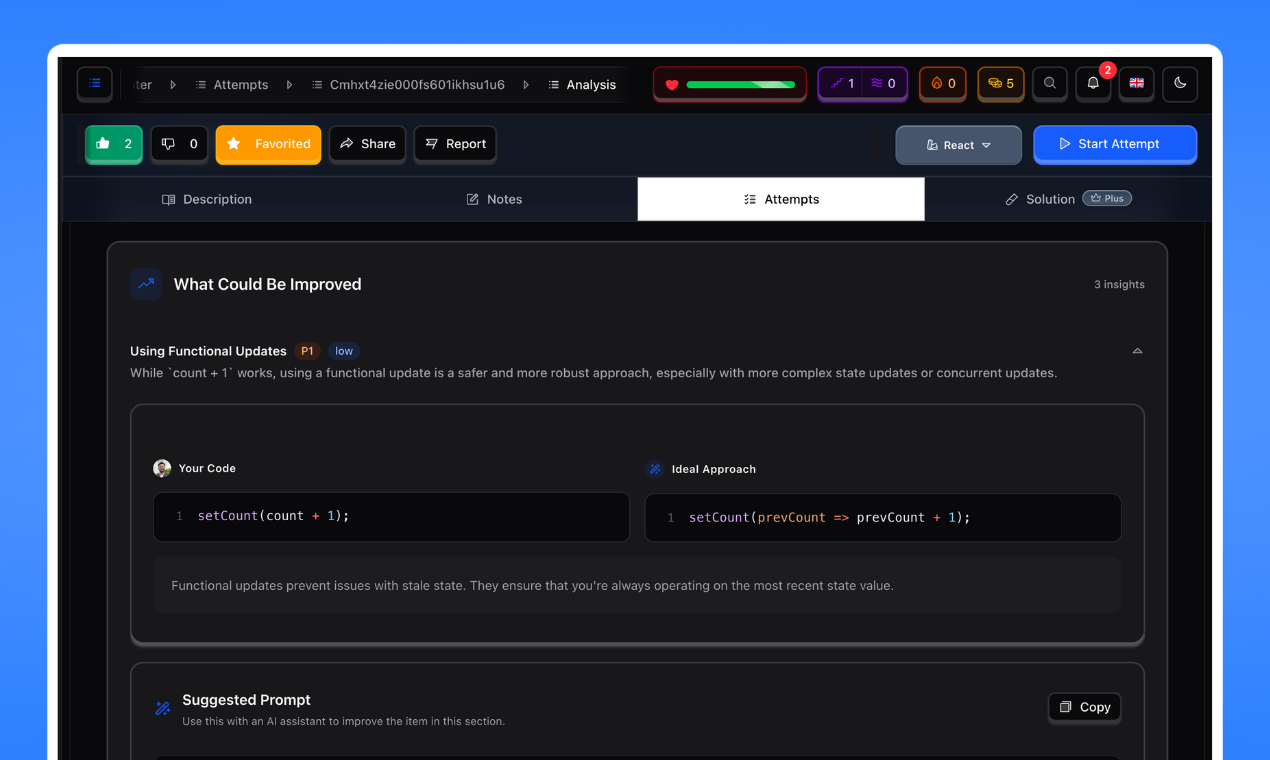Viewport: 1270px width, 760px height.
Task: Click the heart icon next to the health bar
Action: pyautogui.click(x=671, y=84)
